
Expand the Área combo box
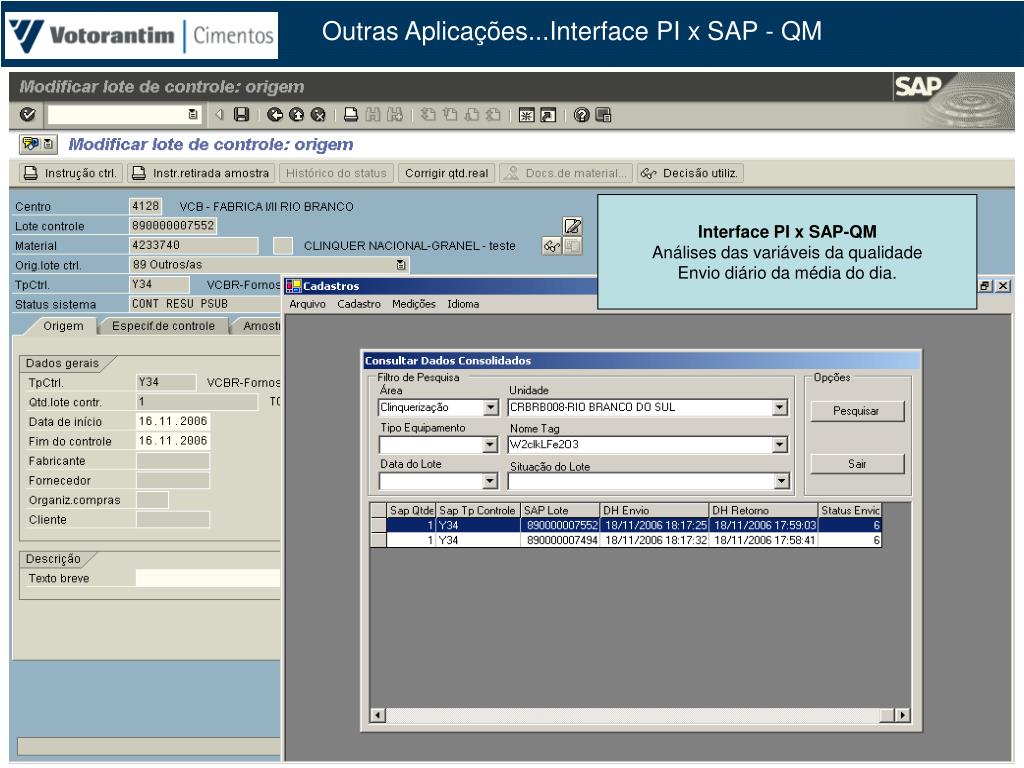tap(491, 408)
